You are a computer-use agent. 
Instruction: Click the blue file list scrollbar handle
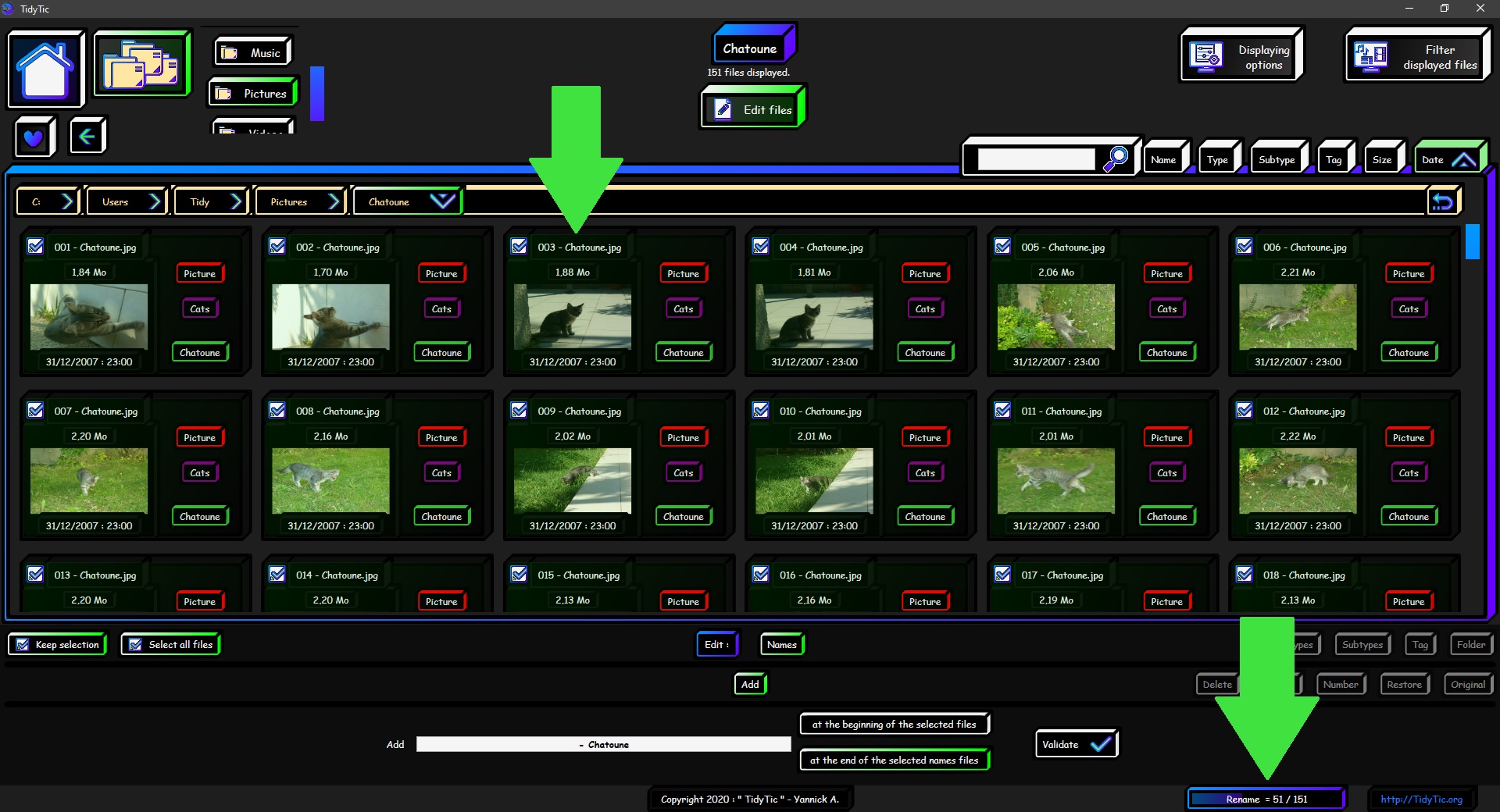click(1473, 241)
